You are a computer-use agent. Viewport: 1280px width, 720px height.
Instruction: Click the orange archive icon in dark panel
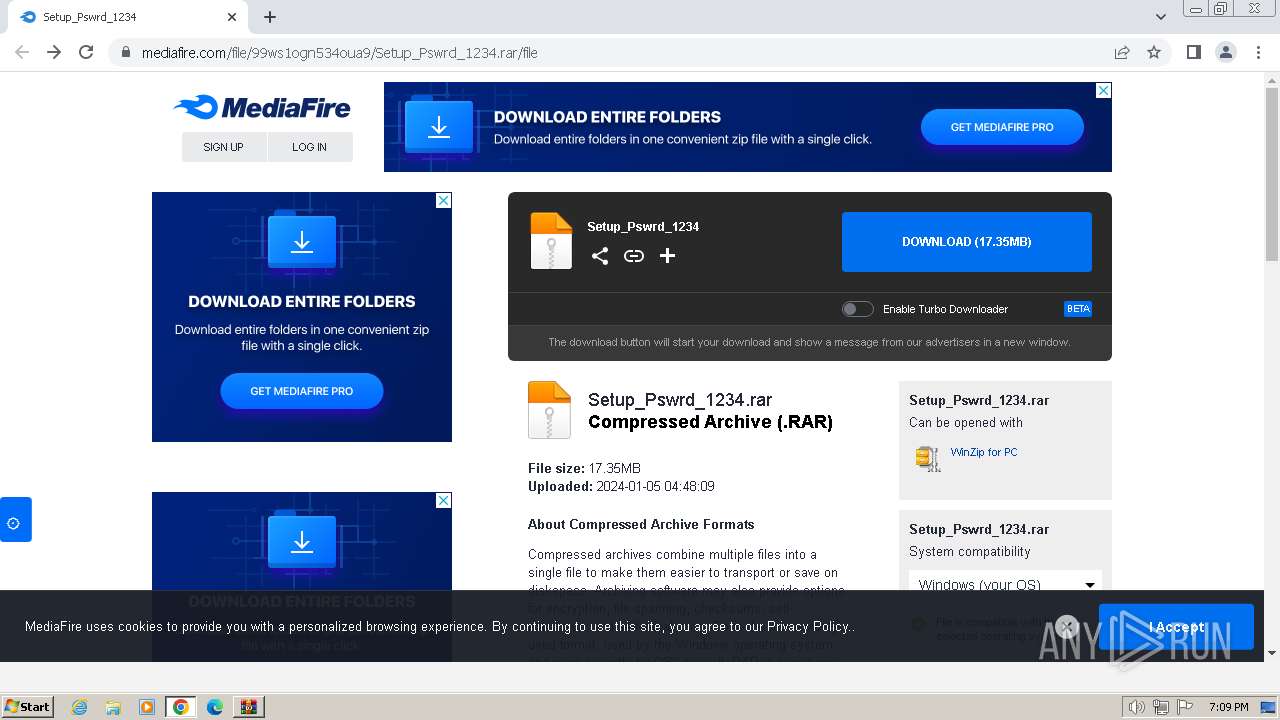[551, 241]
